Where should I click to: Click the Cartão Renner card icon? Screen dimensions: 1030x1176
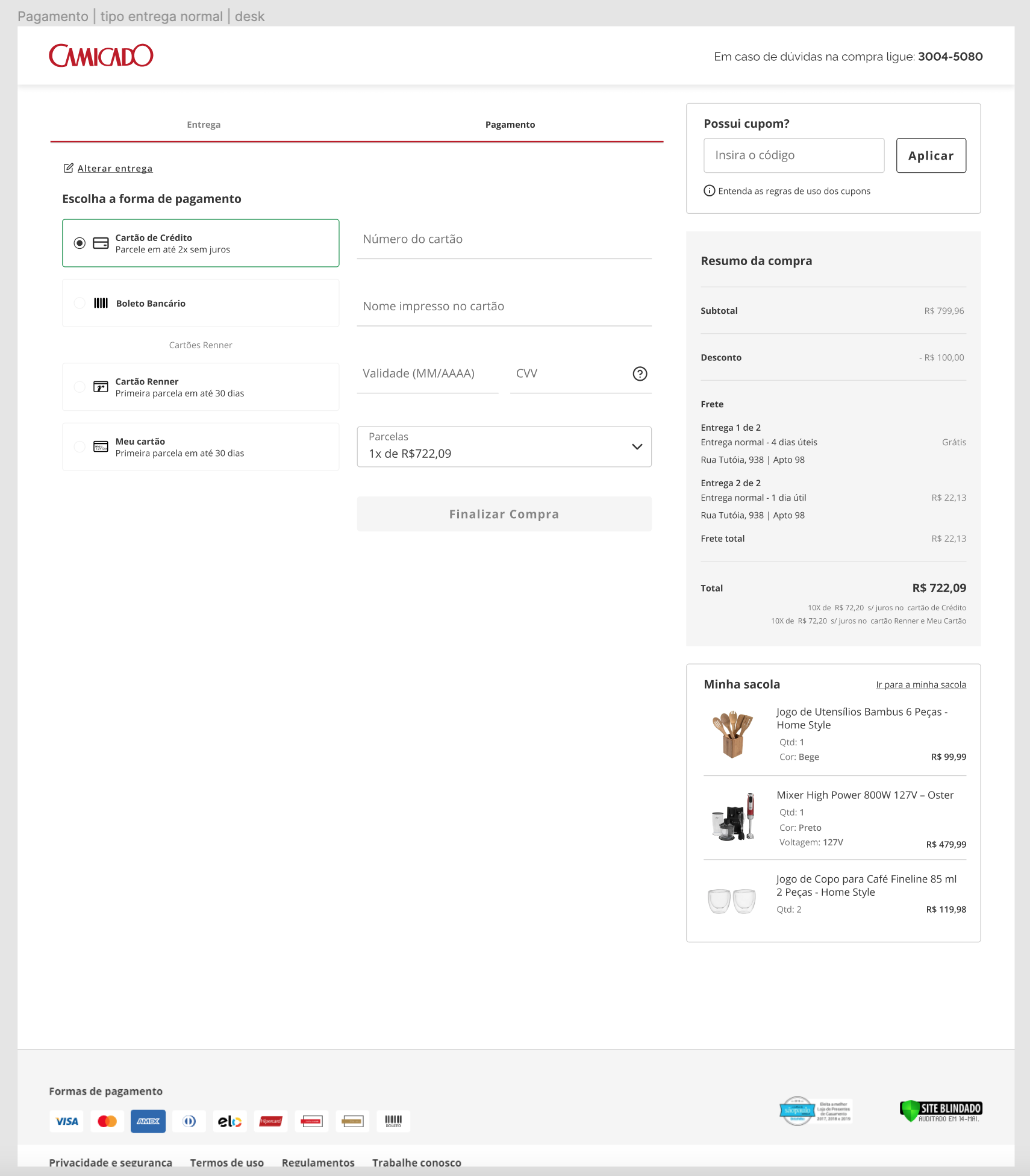(101, 387)
